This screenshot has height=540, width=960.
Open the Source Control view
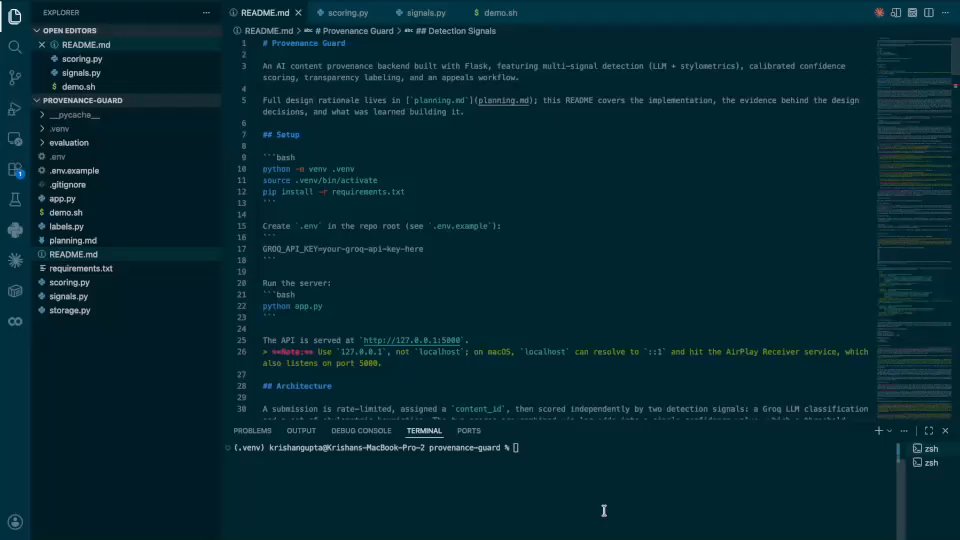point(15,77)
